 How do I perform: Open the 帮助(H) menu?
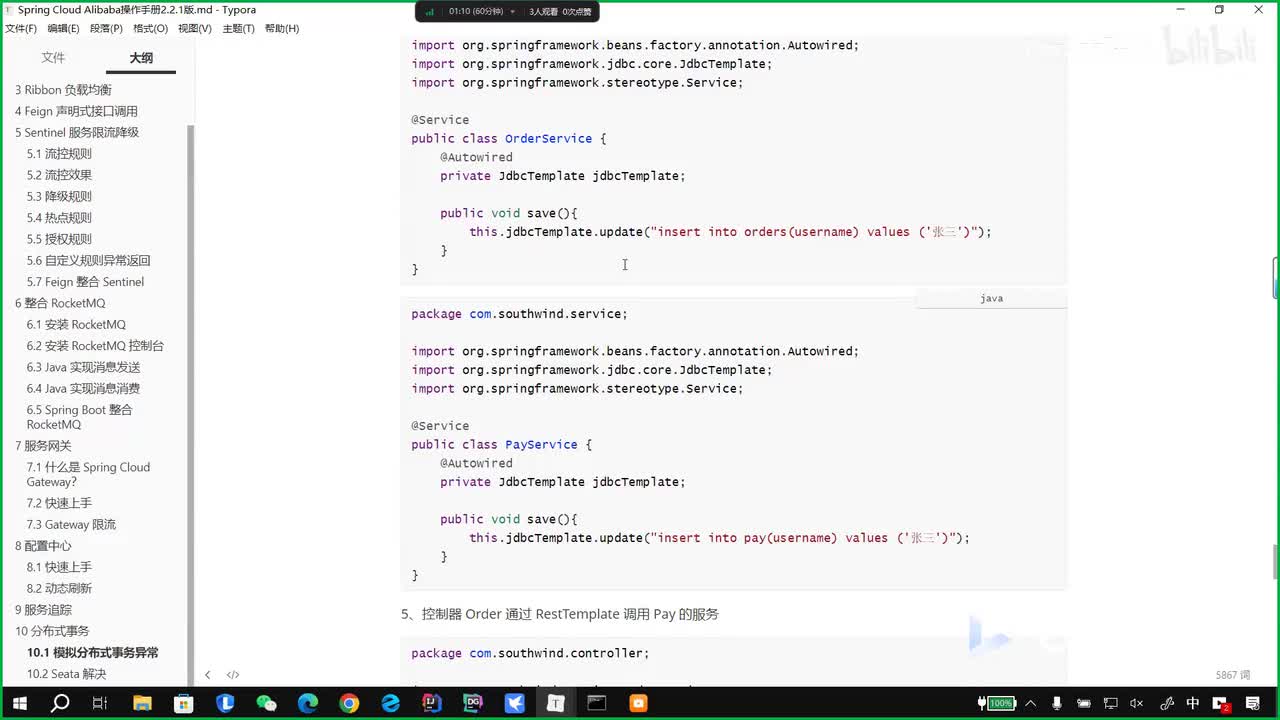(x=282, y=29)
